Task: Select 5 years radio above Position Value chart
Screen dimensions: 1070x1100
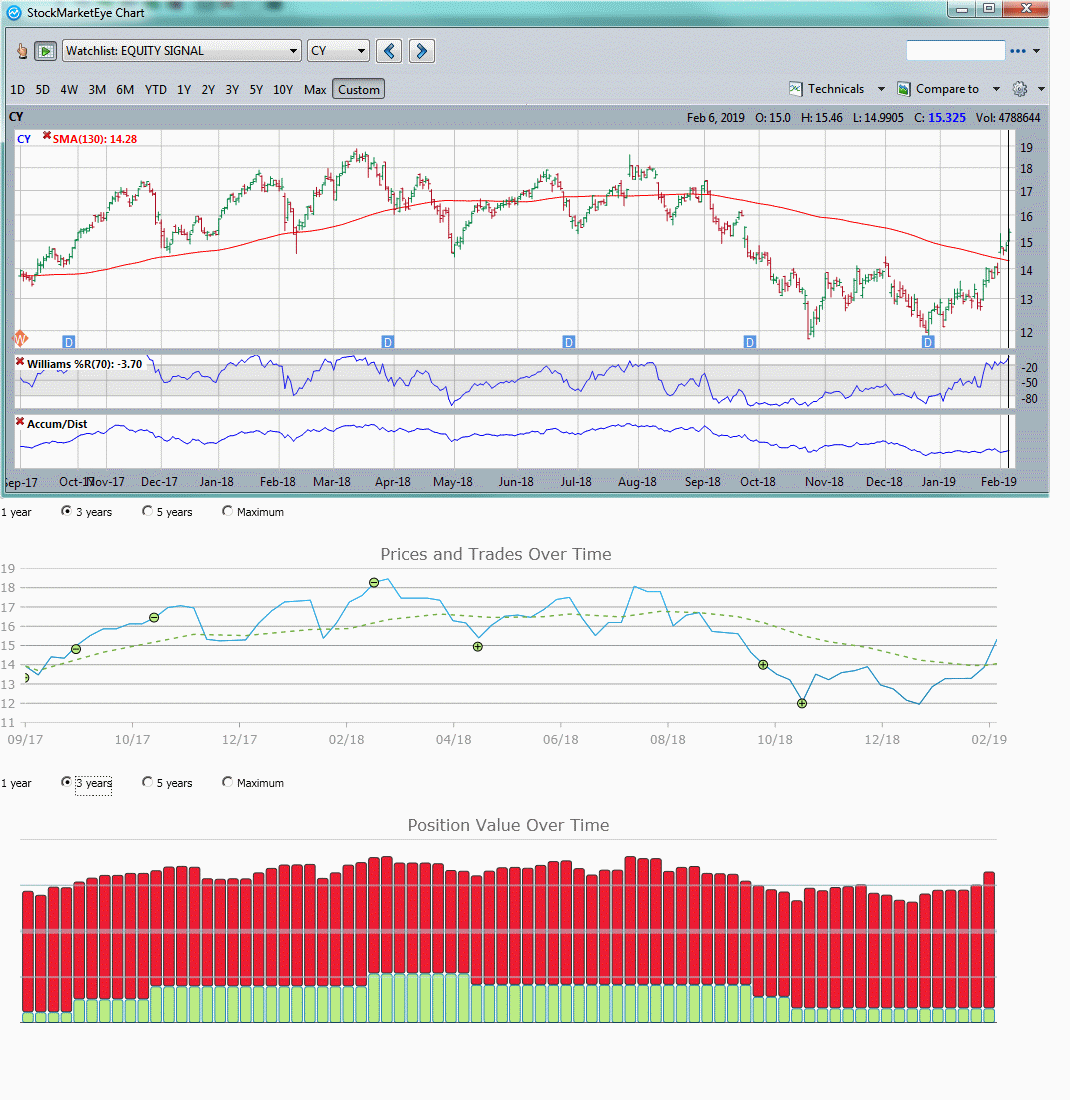Action: [x=148, y=782]
